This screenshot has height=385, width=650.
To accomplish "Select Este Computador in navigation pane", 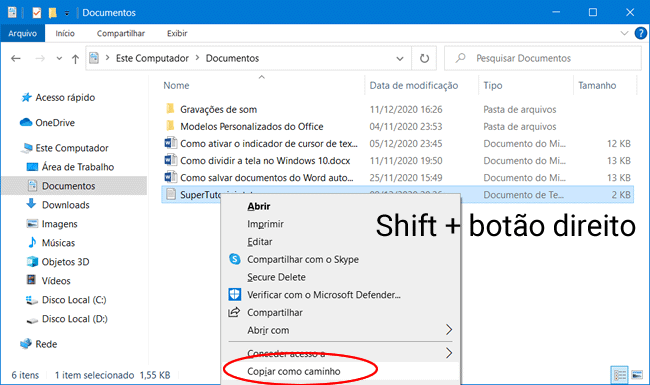I will click(x=72, y=148).
